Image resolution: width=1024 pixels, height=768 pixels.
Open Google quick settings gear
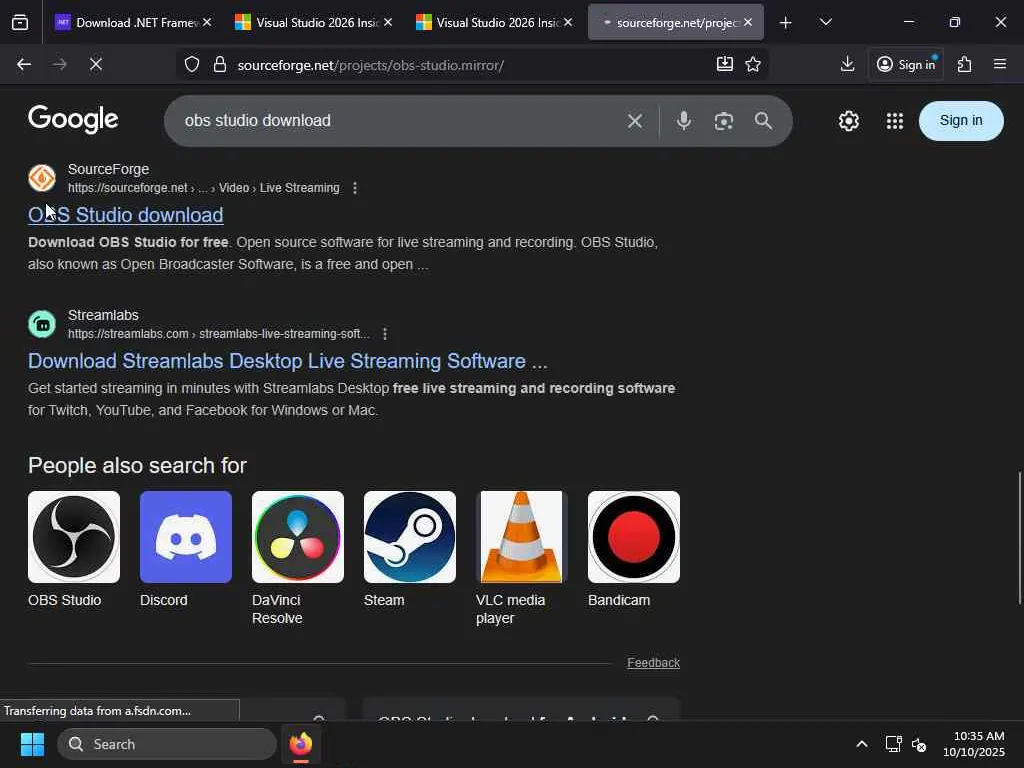(848, 121)
